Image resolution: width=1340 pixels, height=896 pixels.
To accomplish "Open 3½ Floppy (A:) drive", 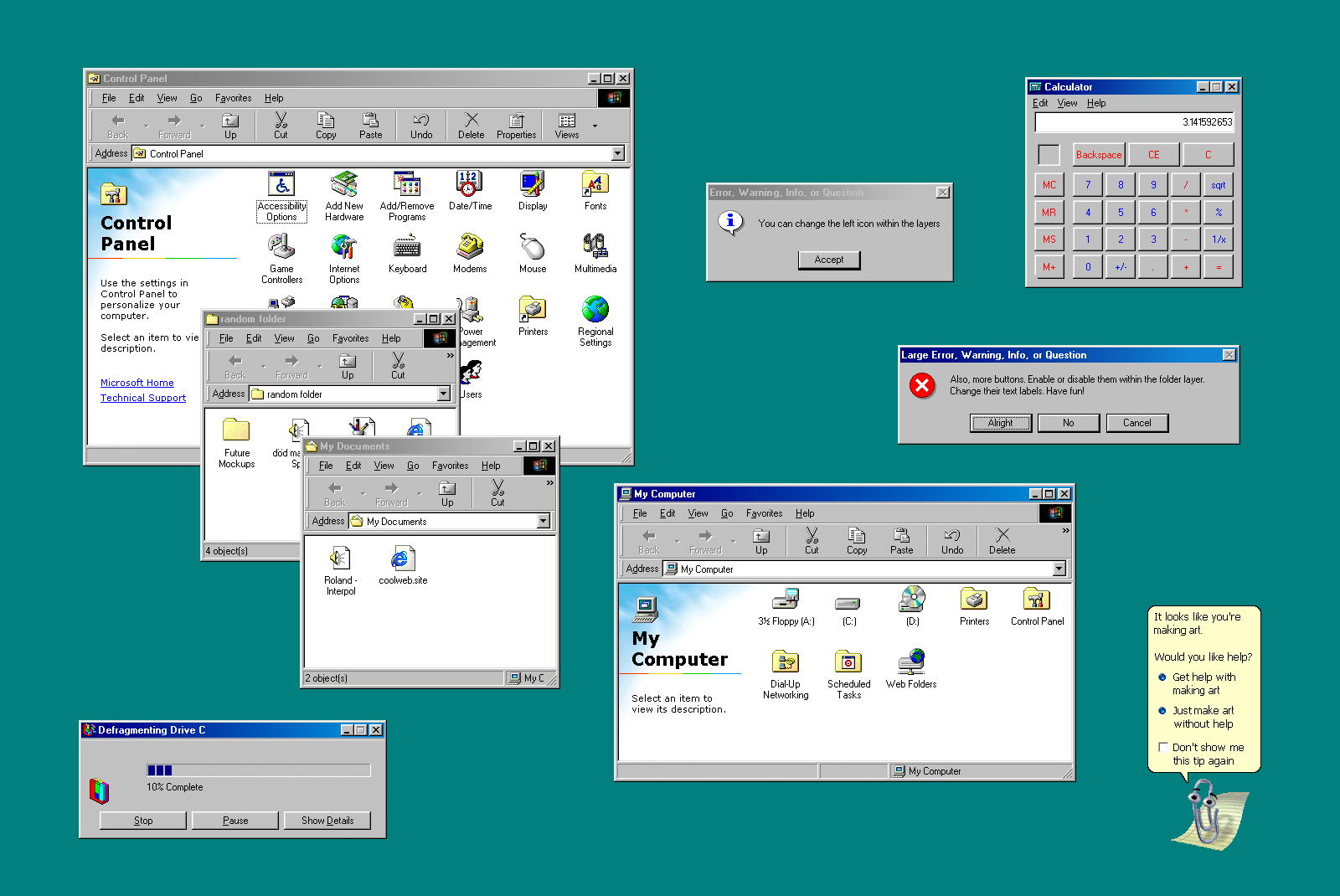I will pyautogui.click(x=786, y=606).
